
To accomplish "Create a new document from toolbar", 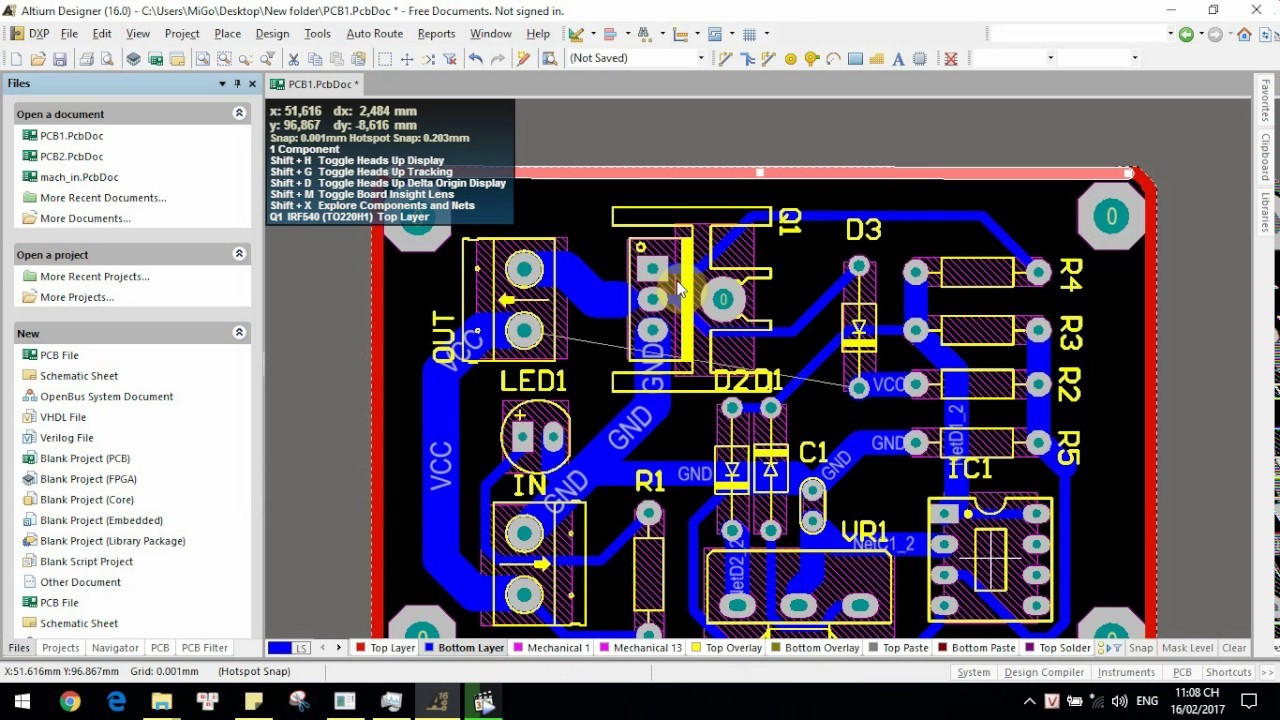I will (16, 59).
